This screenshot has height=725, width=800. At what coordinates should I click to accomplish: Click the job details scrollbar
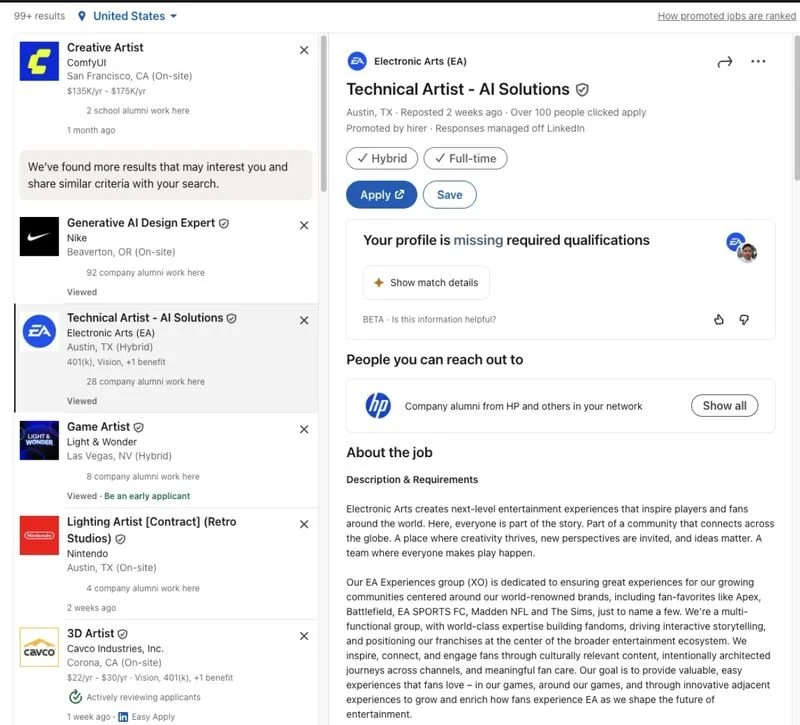796,107
